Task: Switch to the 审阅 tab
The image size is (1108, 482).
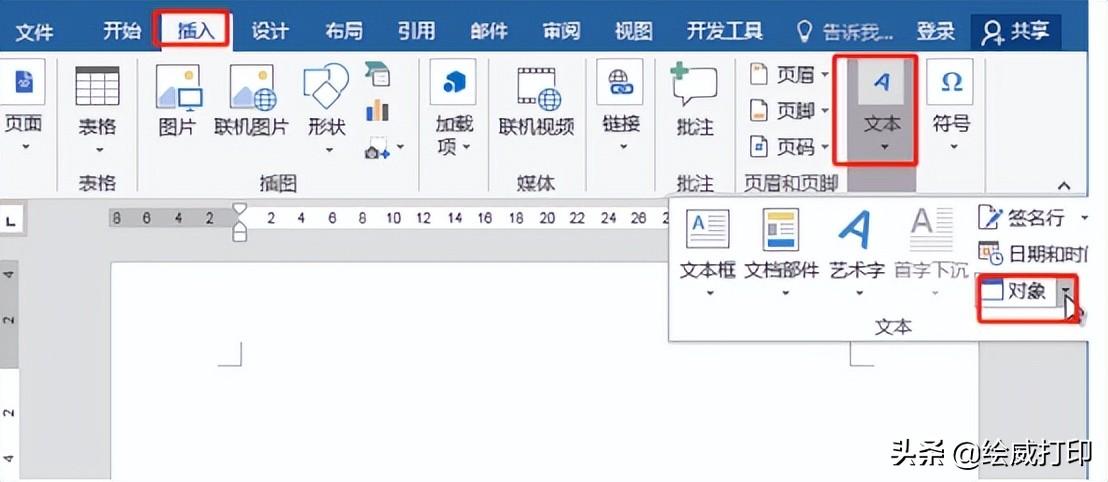Action: [562, 32]
